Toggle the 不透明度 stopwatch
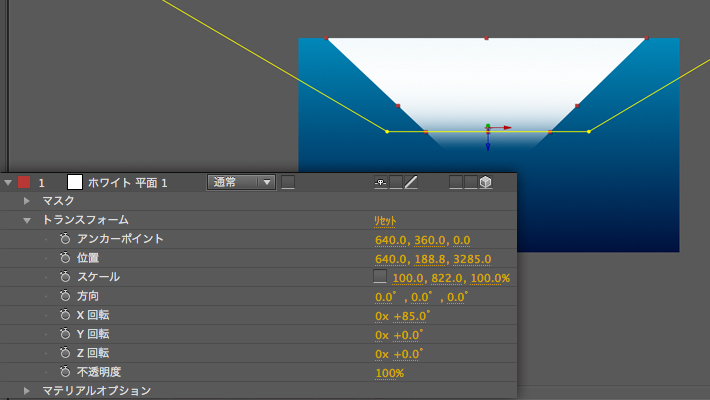Viewport: 710px width, 400px height. coord(65,372)
